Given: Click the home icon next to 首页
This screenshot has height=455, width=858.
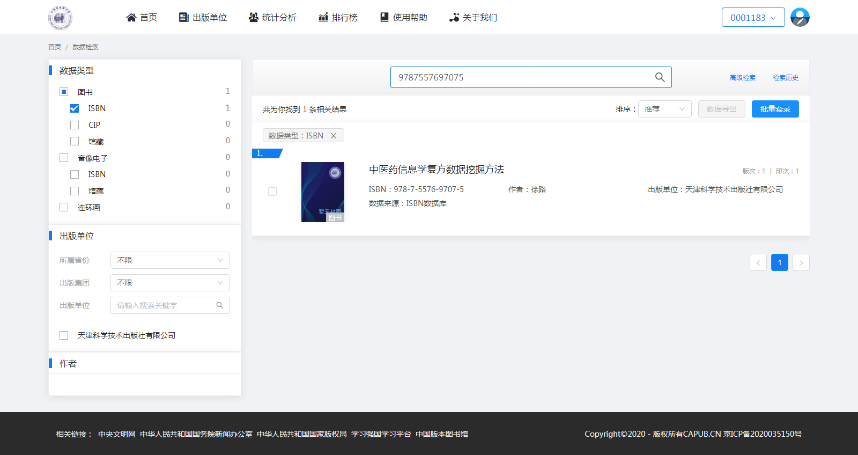Looking at the screenshot, I should tap(131, 18).
